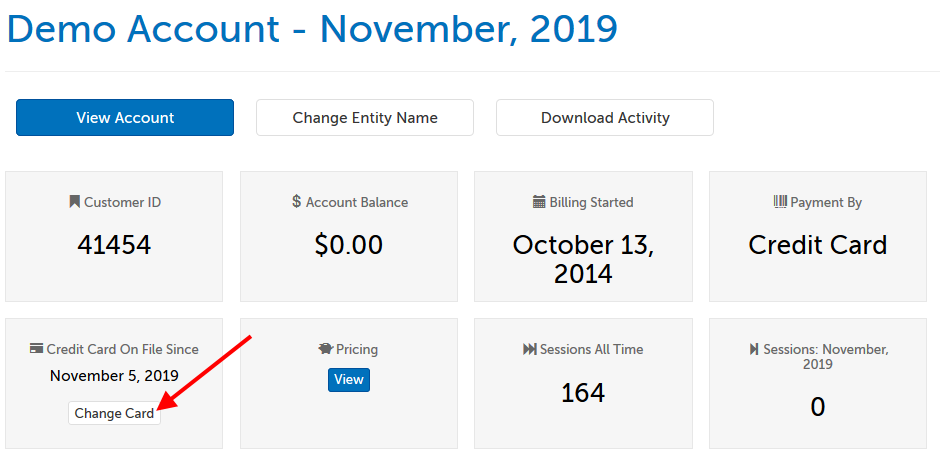Download Activity for this account
Image resolution: width=940 pixels, height=462 pixels.
point(605,117)
